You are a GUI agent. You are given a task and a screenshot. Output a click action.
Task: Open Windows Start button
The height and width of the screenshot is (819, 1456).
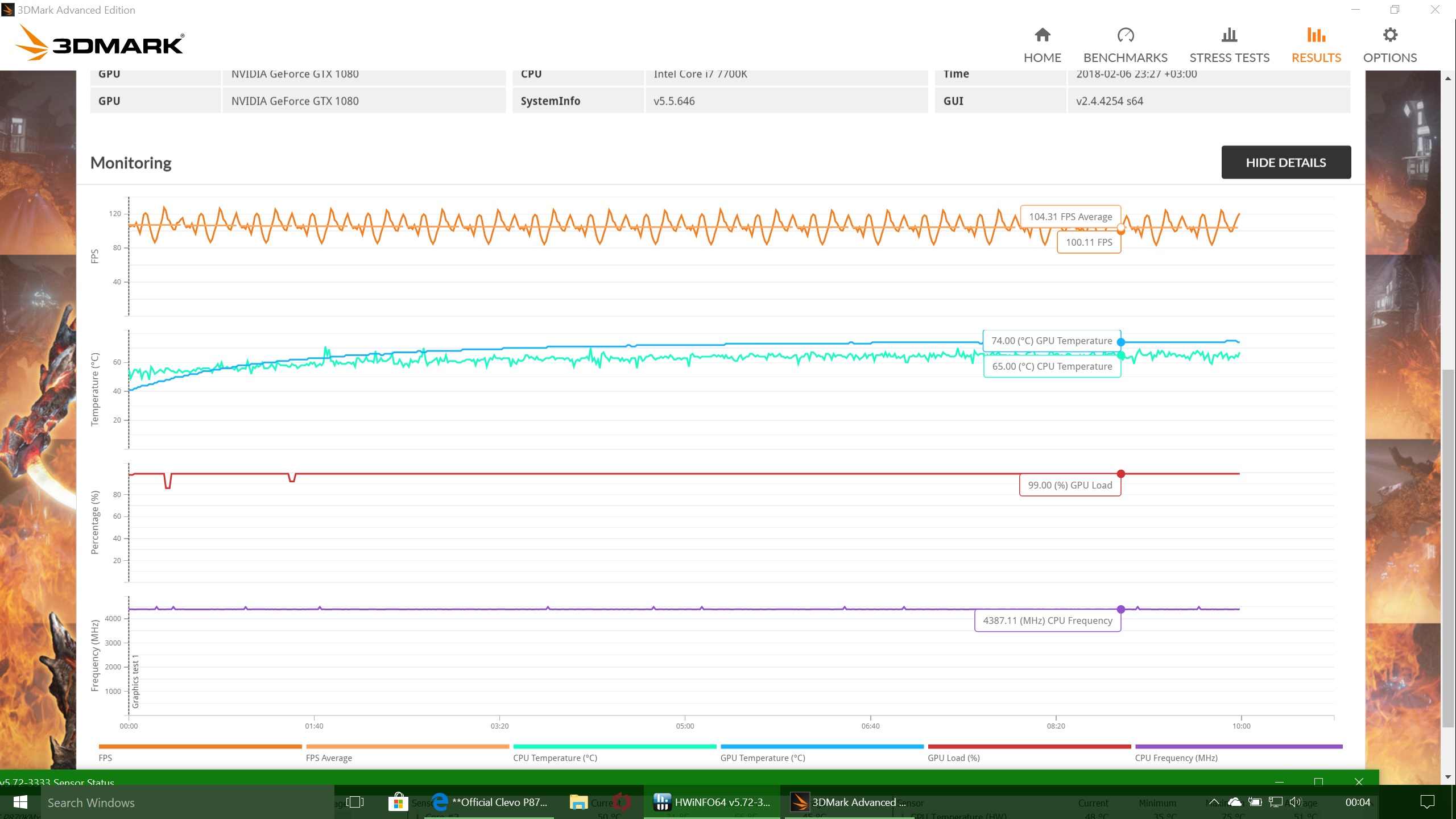(x=20, y=802)
